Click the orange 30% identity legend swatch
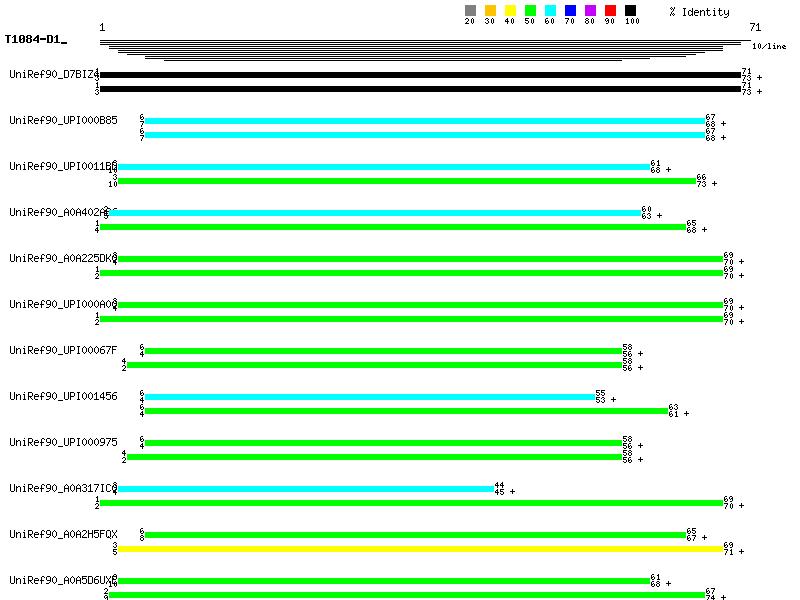Image resolution: width=800 pixels, height=600 pixels. [490, 11]
